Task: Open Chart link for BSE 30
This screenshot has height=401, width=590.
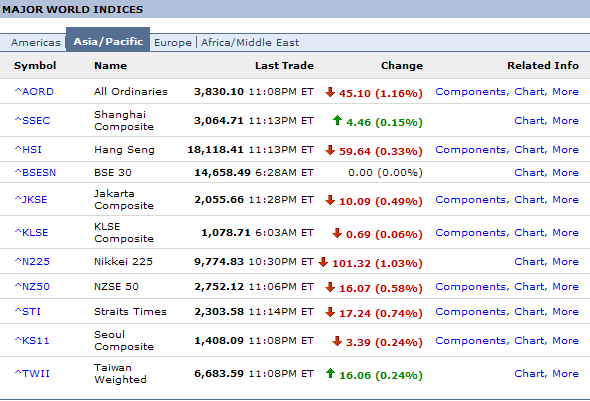Action: 531,172
